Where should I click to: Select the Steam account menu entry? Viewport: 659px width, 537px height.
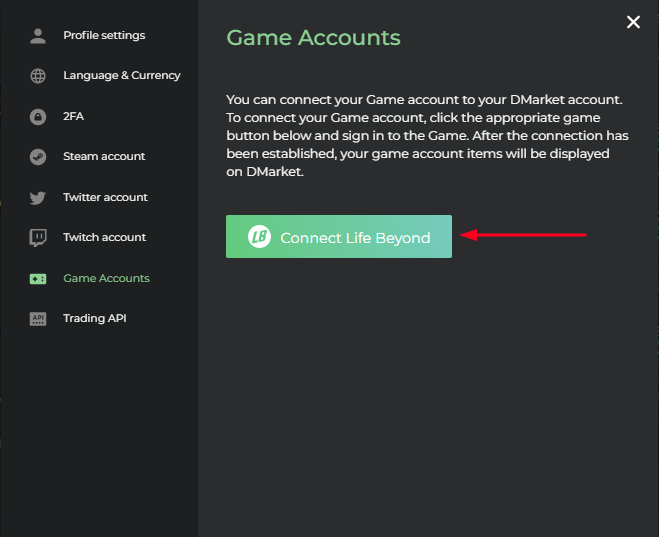click(104, 156)
